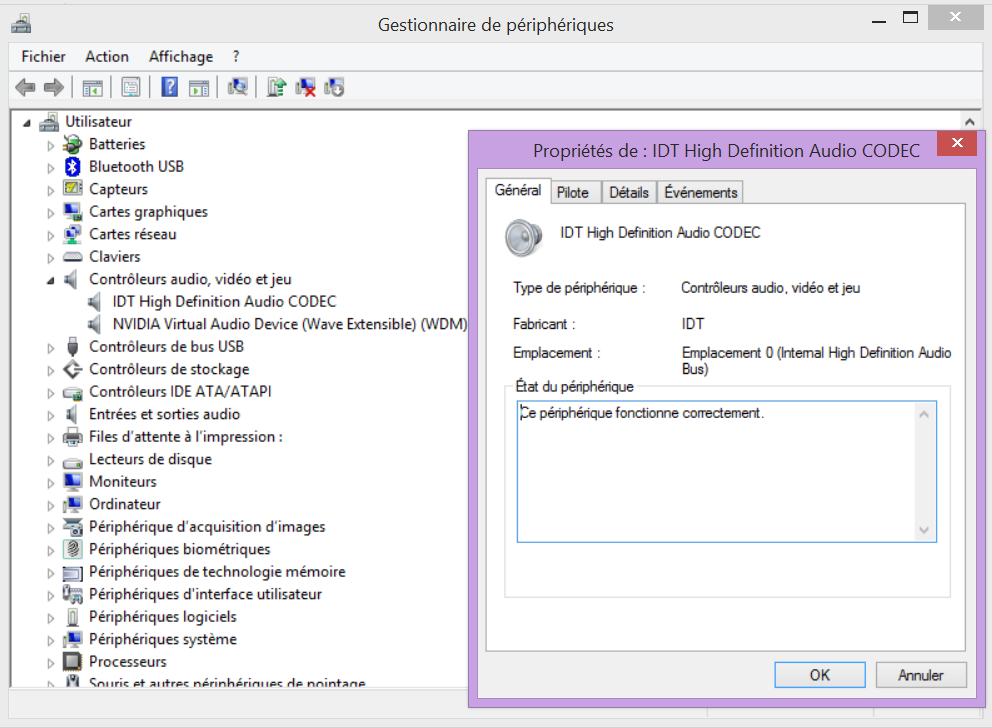Select the Processeurs chip icon
Viewport: 992px width, 728px height.
tap(73, 662)
